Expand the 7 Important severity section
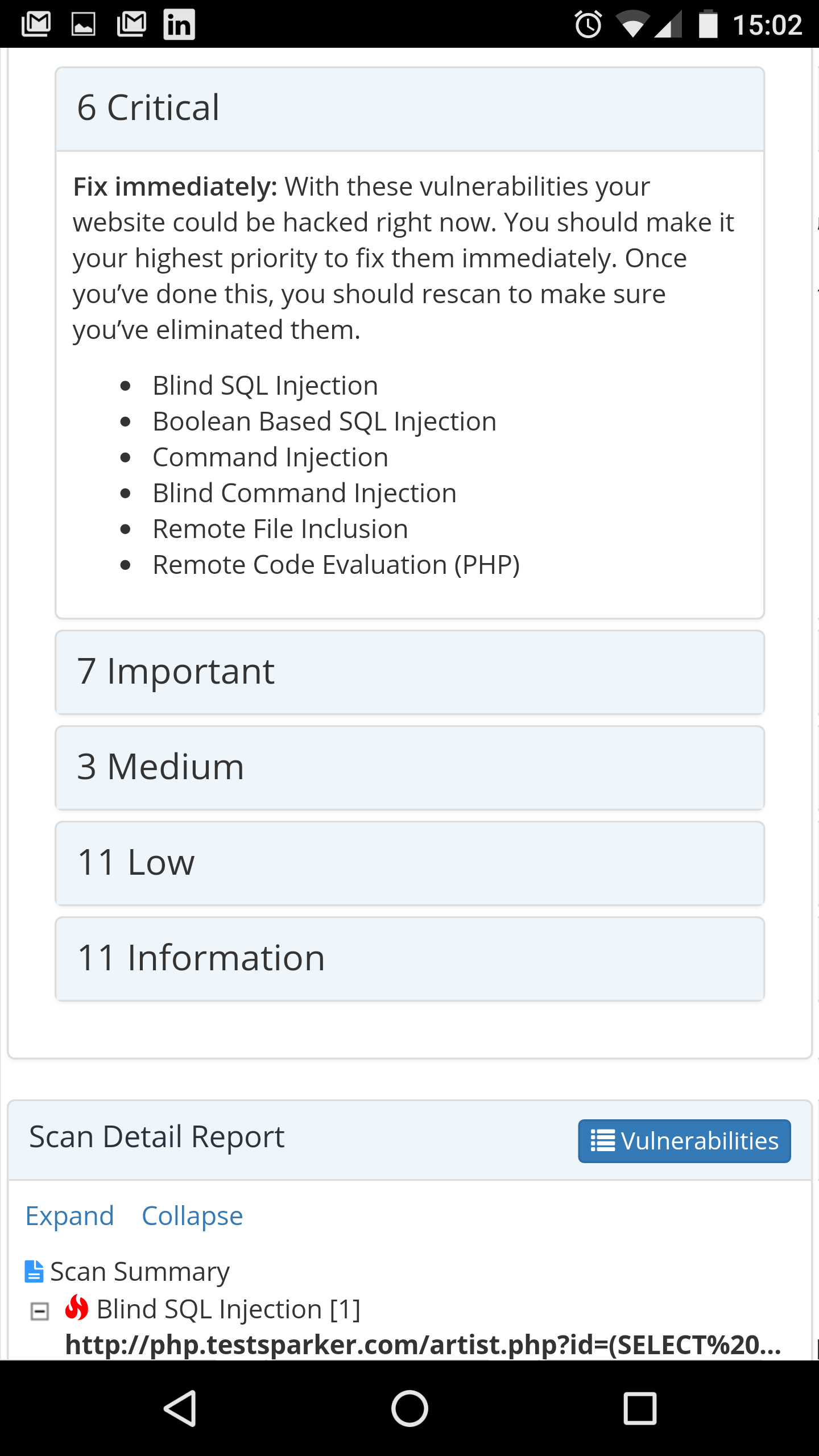This screenshot has height=1456, width=819. [408, 671]
